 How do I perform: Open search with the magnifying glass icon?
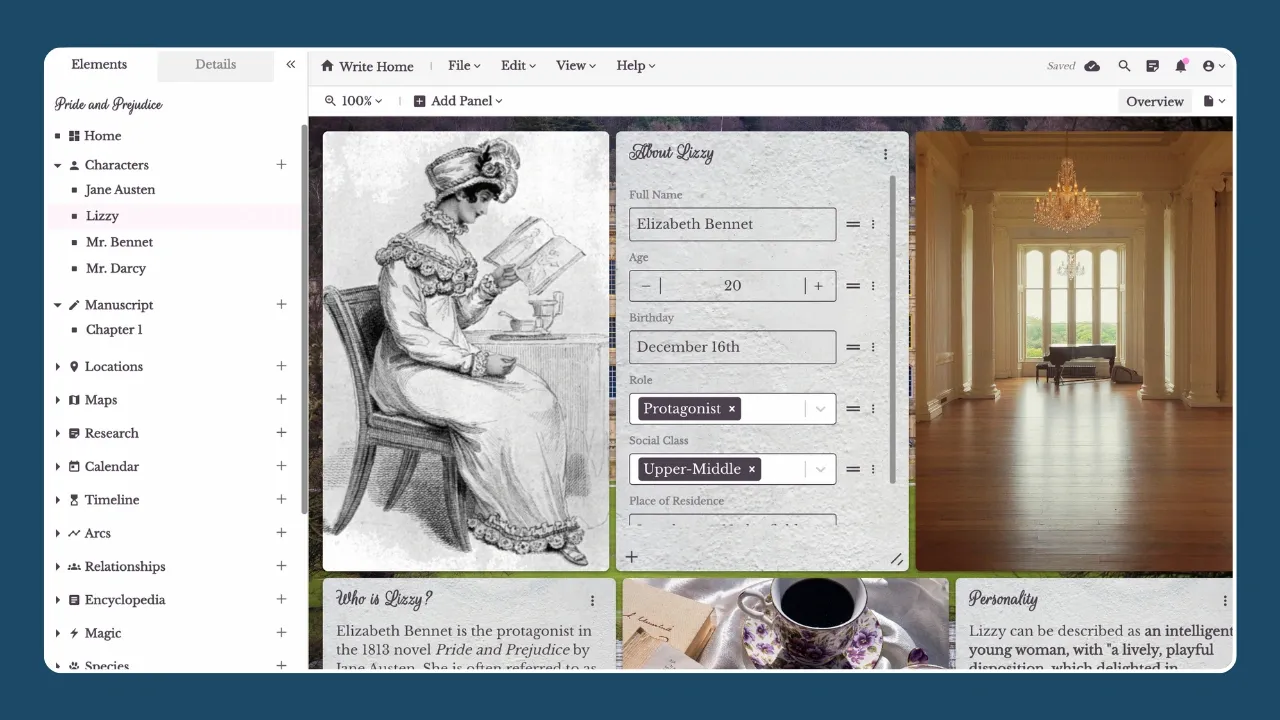[1124, 65]
